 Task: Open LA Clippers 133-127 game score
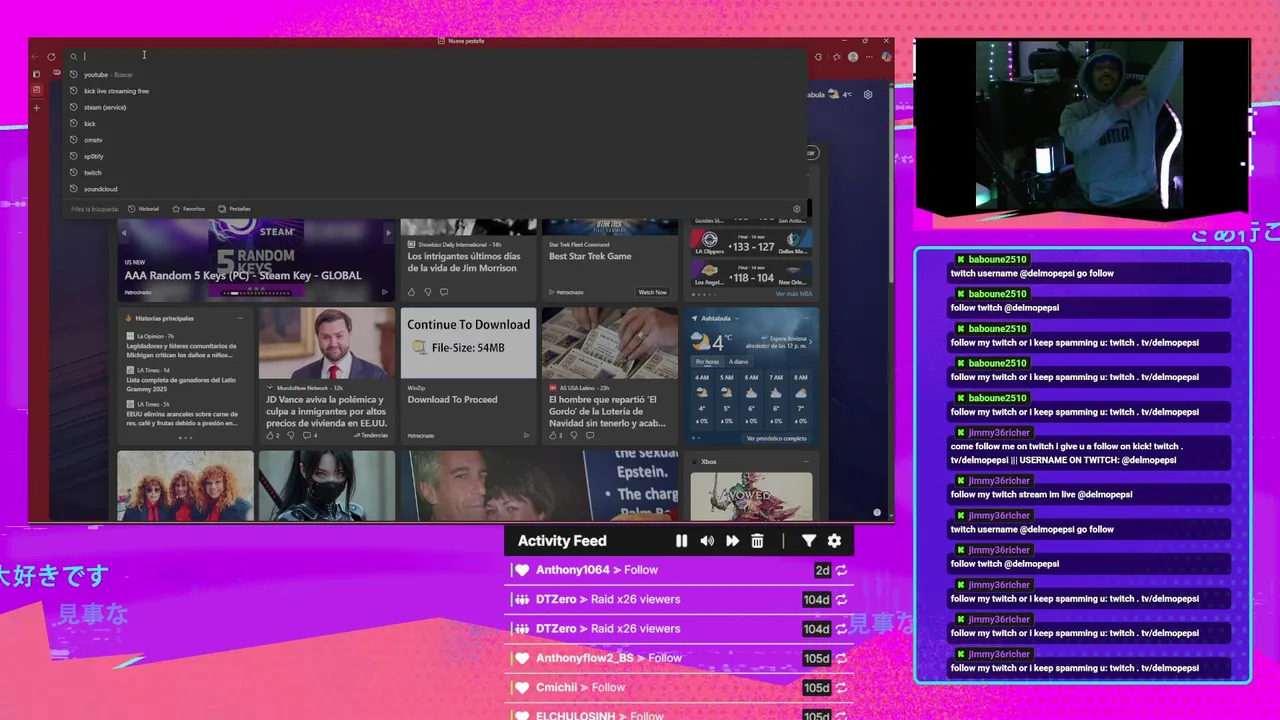(x=751, y=243)
